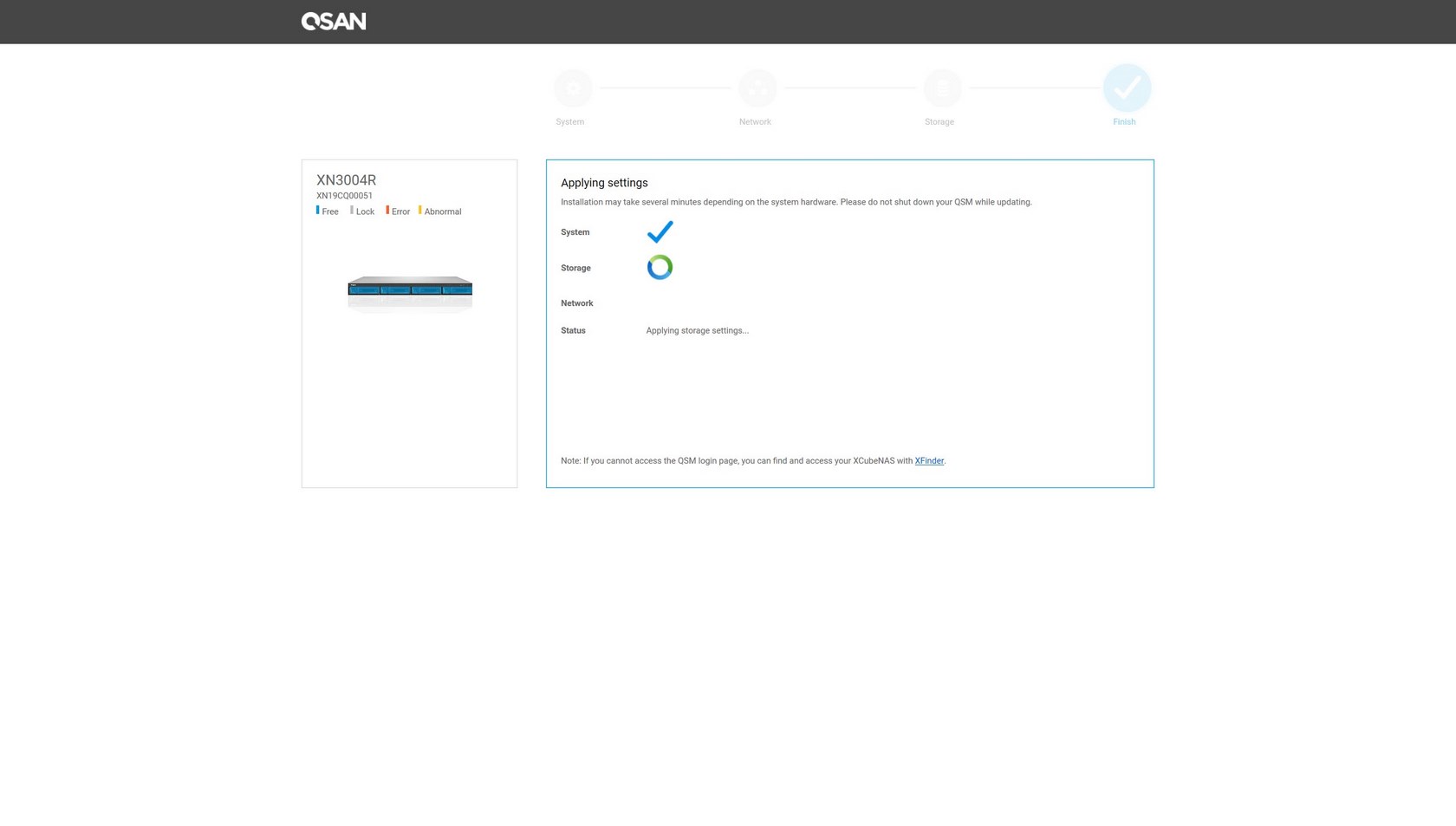Click serial number XN19CQ00051
Screen dimensions: 1456x826
point(344,196)
